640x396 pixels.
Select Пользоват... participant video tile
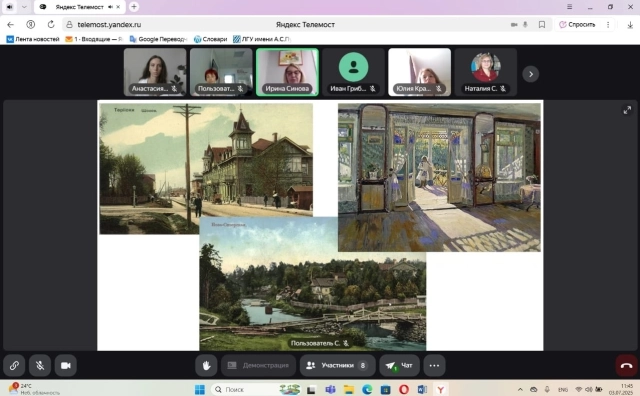221,72
